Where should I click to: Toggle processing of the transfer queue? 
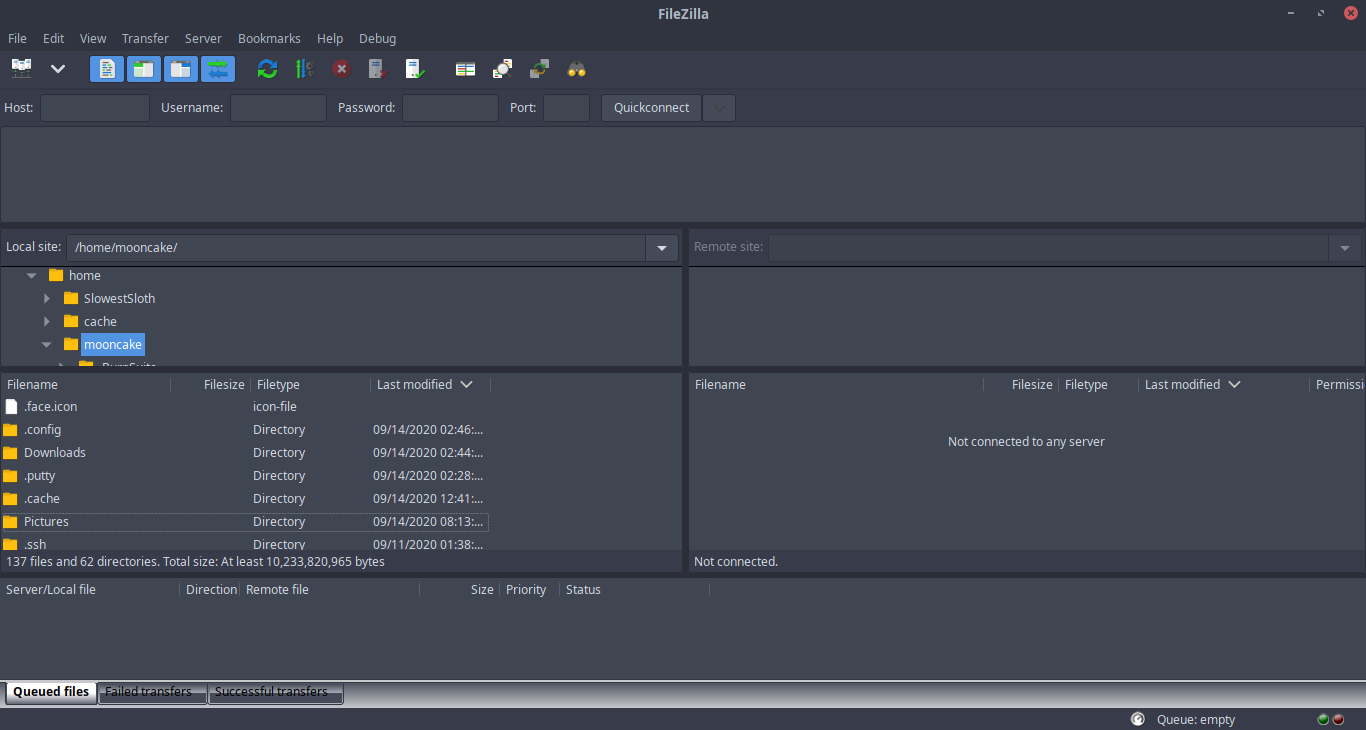(305, 69)
